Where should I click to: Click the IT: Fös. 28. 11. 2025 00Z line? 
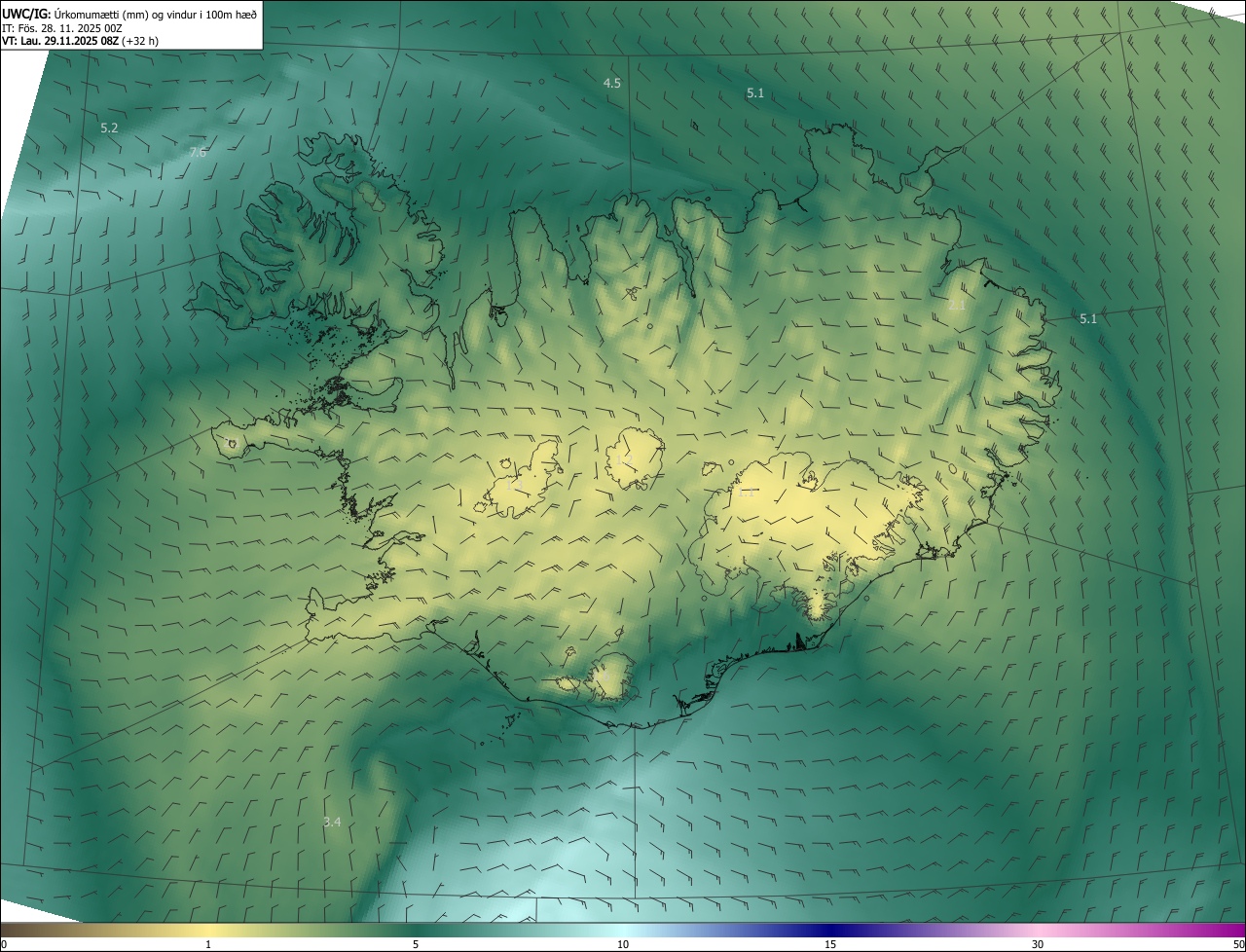(60, 27)
